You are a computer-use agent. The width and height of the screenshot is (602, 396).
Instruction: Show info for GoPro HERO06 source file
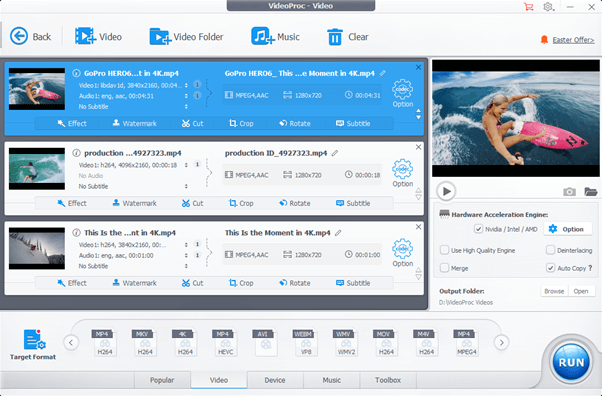[x=76, y=73]
